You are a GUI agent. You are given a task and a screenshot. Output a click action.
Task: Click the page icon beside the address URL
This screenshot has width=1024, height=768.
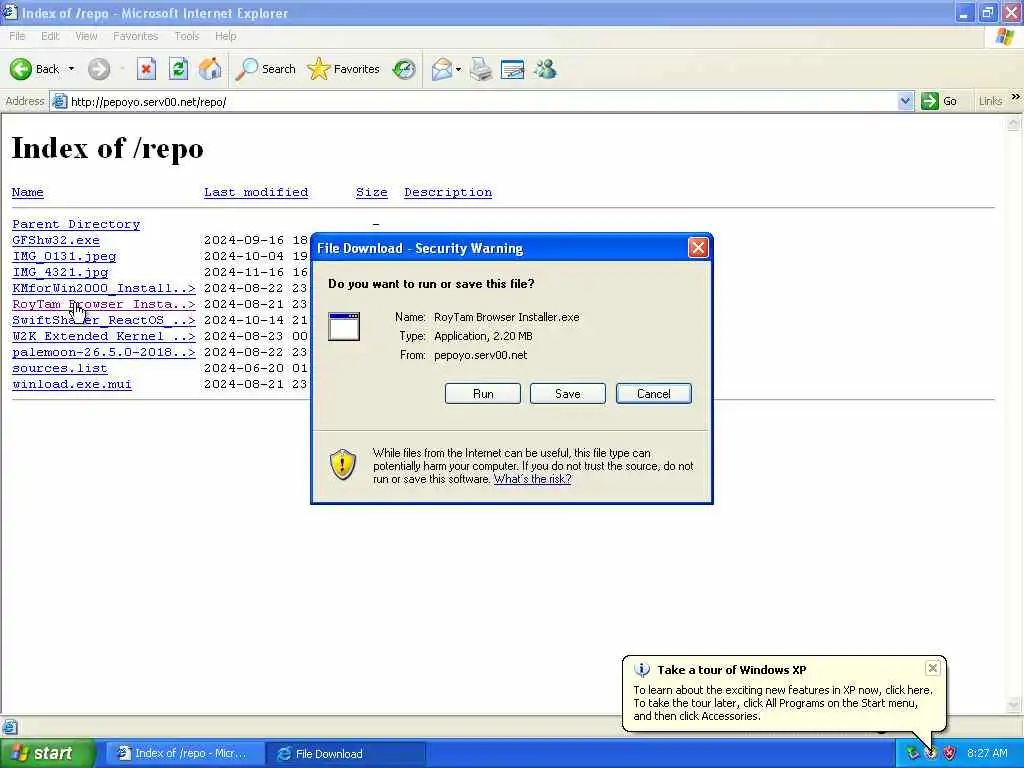pyautogui.click(x=59, y=102)
